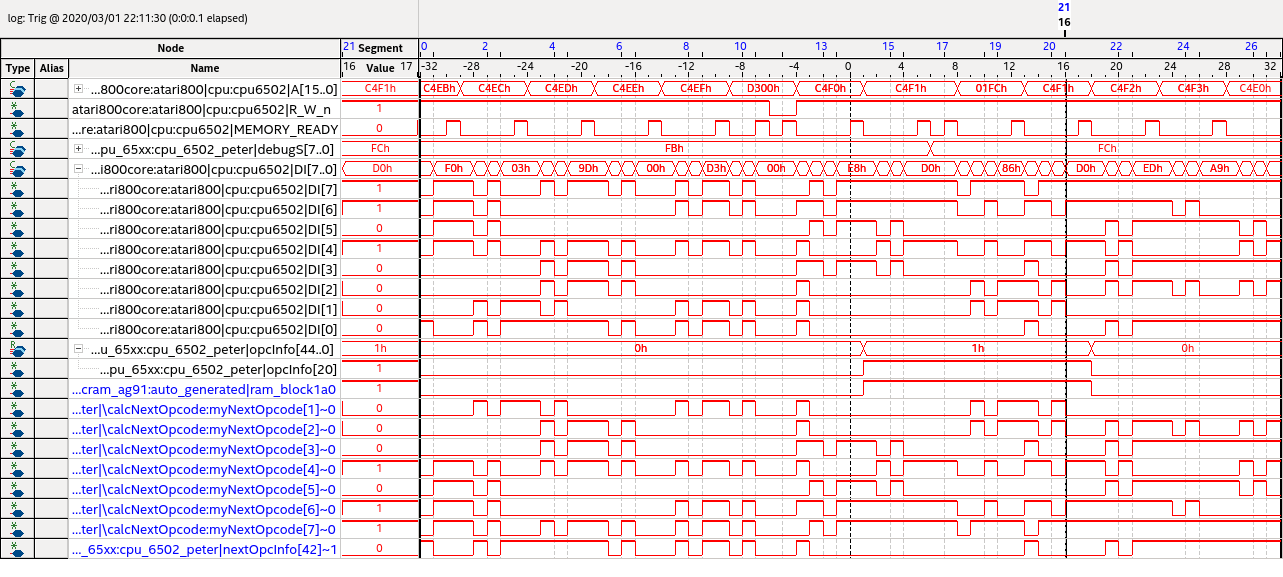Viewport: 1283px width, 577px height.
Task: Click the type icon next to MEMORY_READY
Action: pyautogui.click(x=18, y=129)
